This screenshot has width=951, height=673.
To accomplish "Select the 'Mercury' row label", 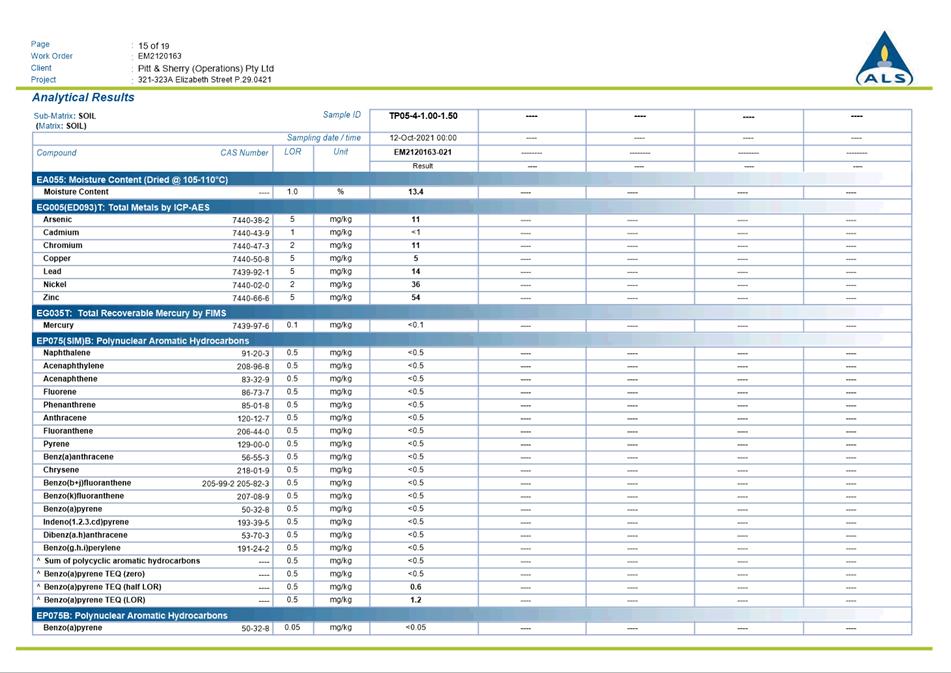I will click(x=58, y=326).
